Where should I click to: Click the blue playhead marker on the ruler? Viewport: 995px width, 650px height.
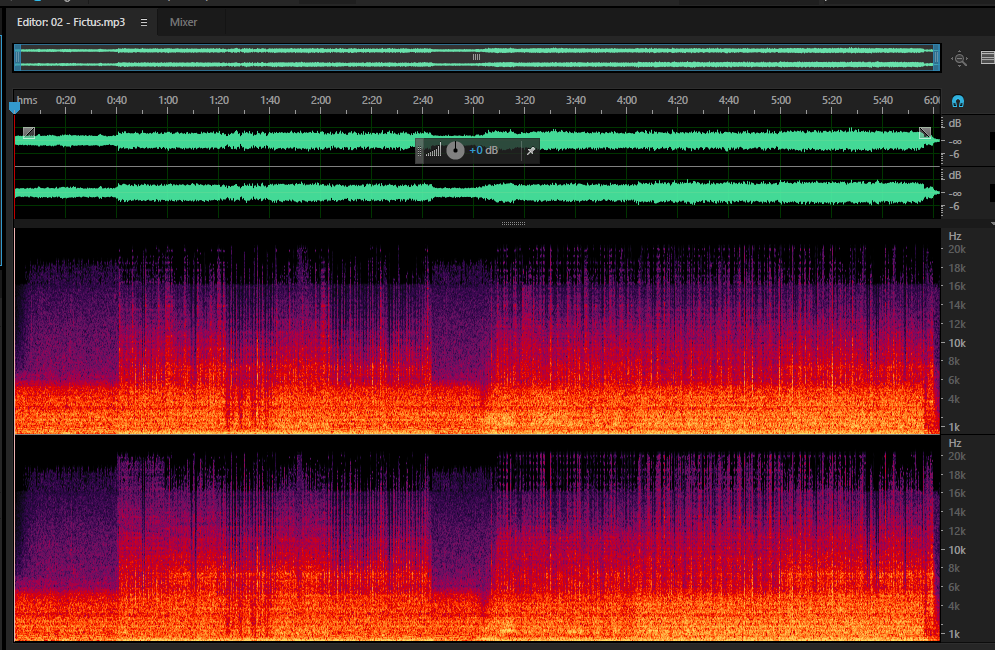point(15,108)
